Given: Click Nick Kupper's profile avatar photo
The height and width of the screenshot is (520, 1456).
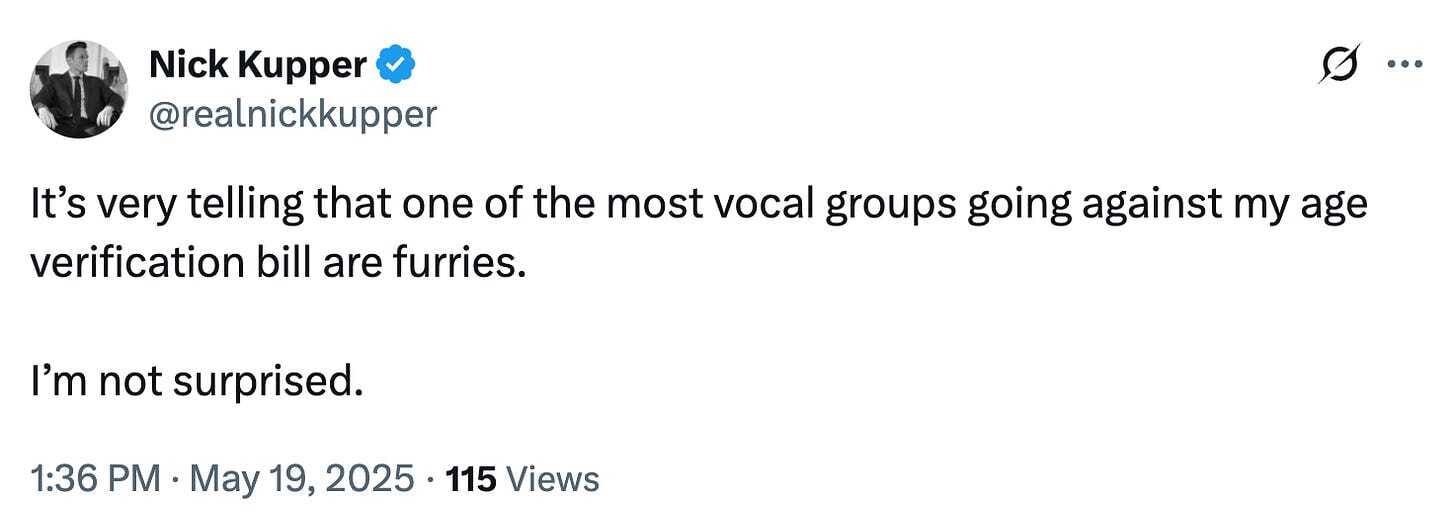Looking at the screenshot, I should [x=78, y=90].
